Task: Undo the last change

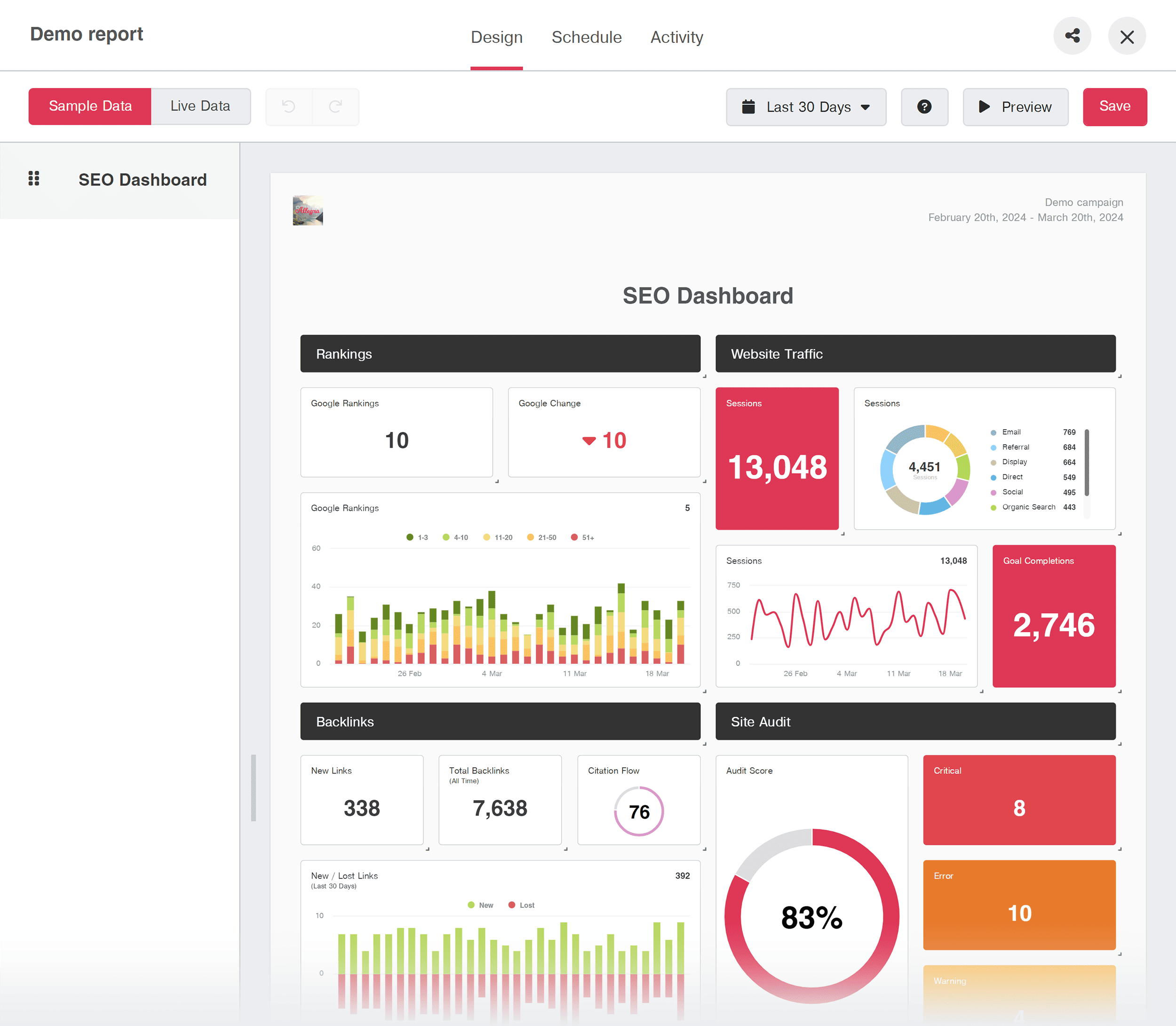Action: (288, 106)
